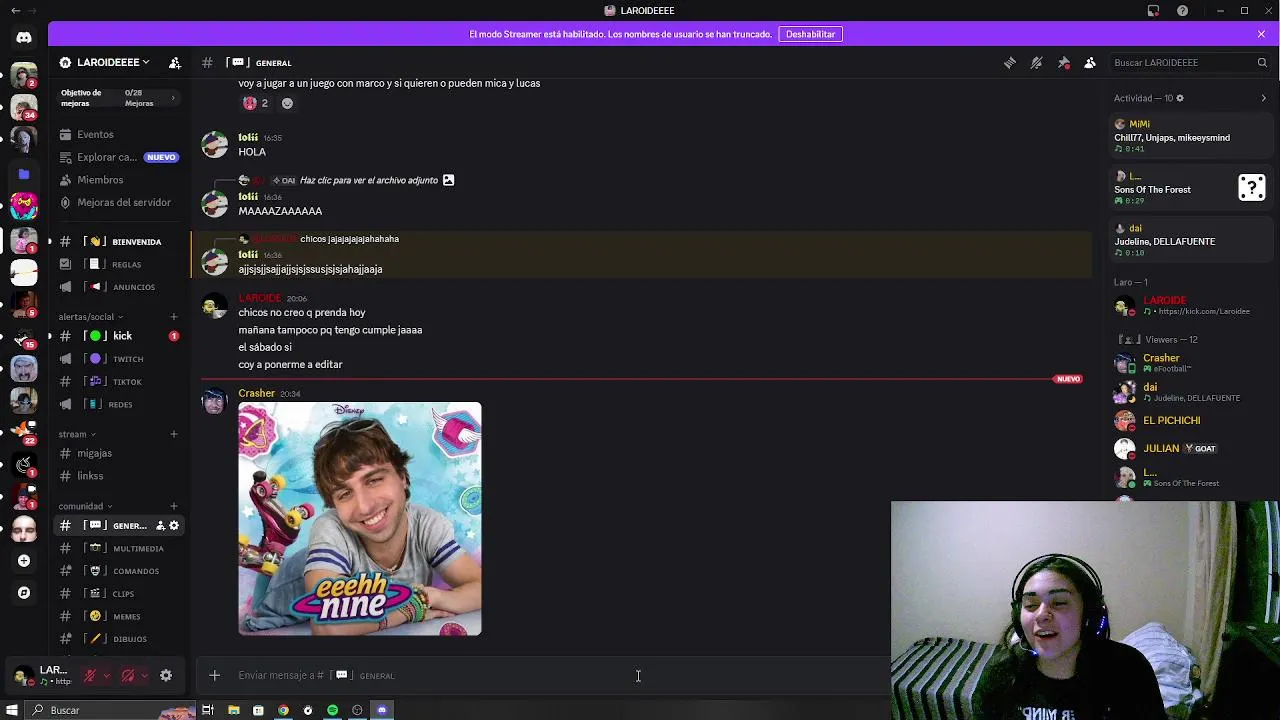1280x720 pixels.
Task: Open the eeehh nine image from Crasher
Action: [360, 519]
